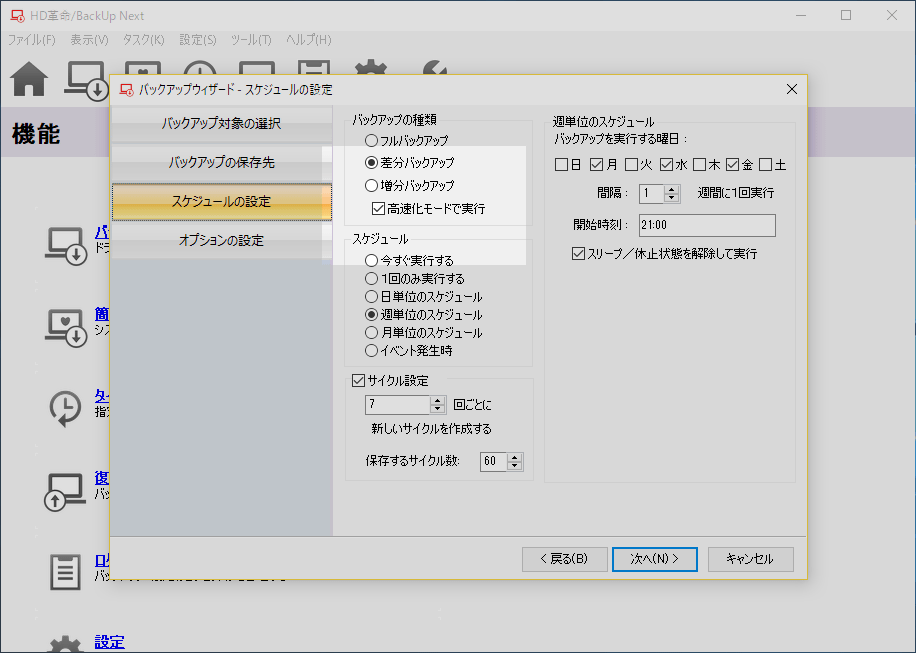Check the 日 (Sunday) checkbox
The image size is (916, 653).
pos(561,165)
